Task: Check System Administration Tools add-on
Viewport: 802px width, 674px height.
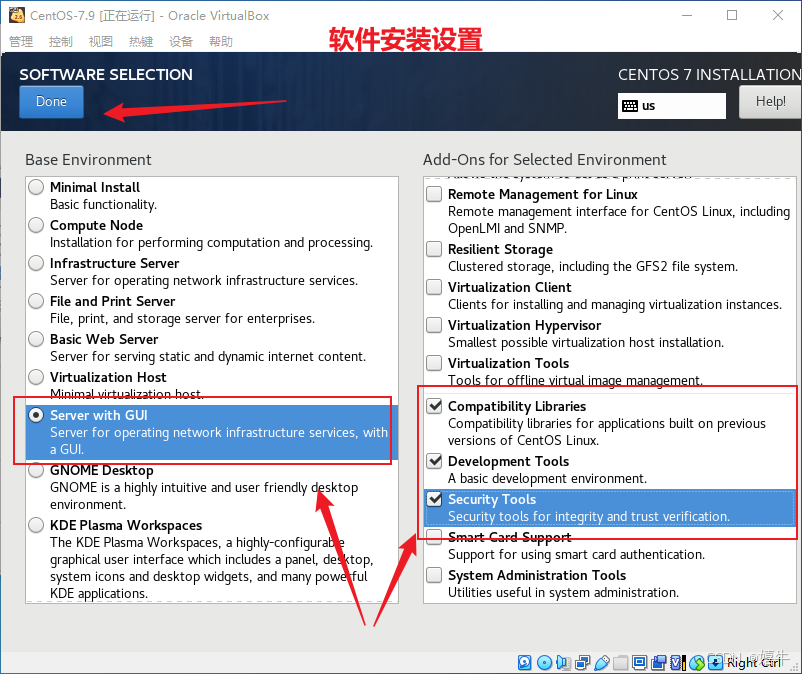Action: [x=434, y=575]
